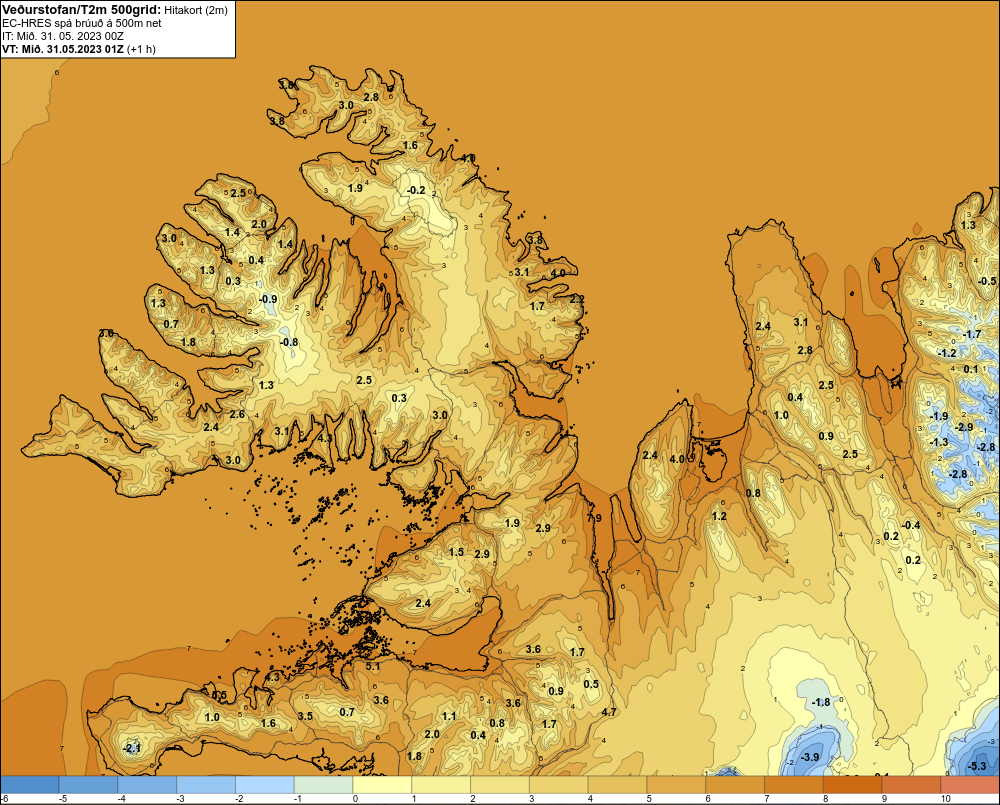Viewport: 1000px width, 805px height.
Task: Select the EC-HRES spá brúuð line
Action: coord(82,23)
